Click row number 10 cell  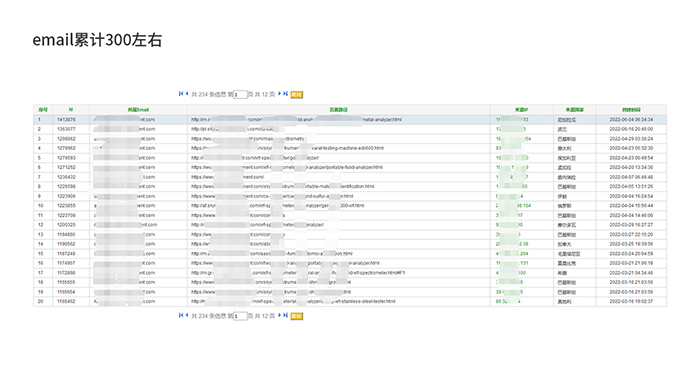pyautogui.click(x=43, y=206)
